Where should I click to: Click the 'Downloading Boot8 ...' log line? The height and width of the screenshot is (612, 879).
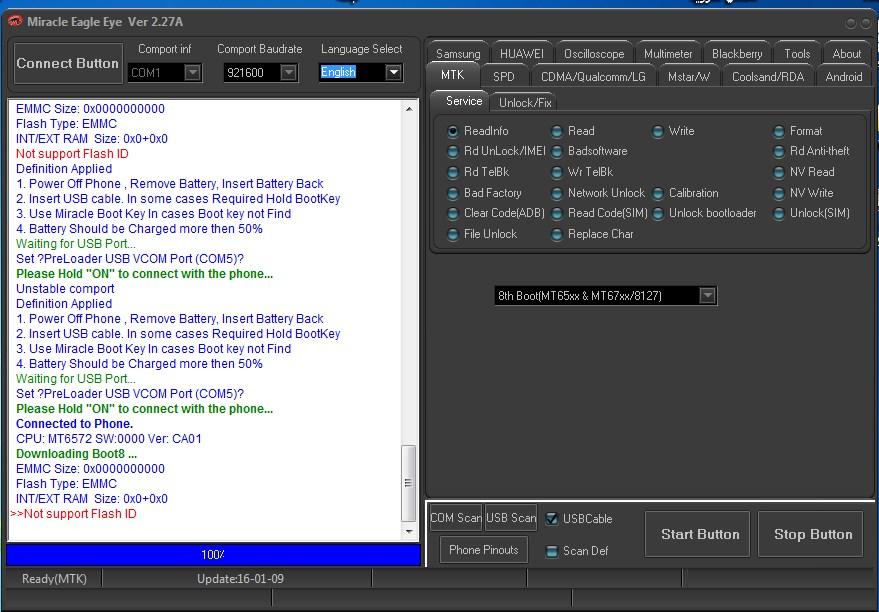point(76,454)
